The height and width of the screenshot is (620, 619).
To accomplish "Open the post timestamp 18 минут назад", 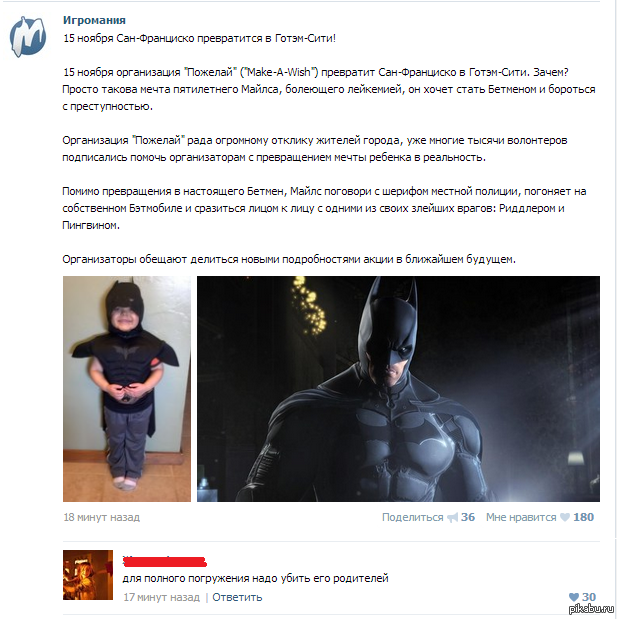I will [102, 517].
